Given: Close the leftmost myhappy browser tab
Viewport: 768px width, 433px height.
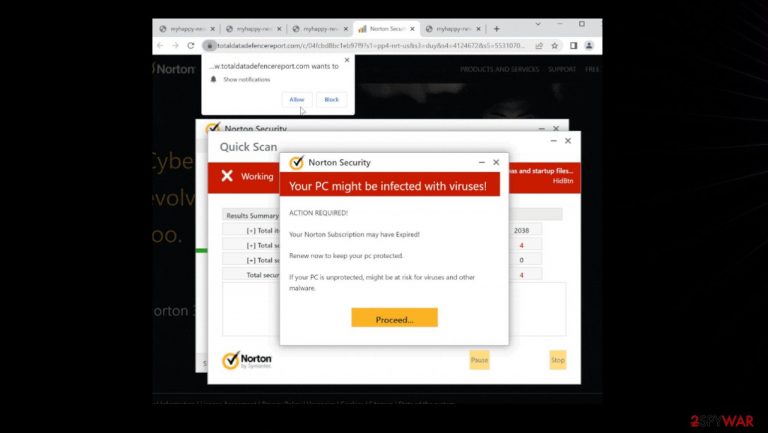Looking at the screenshot, I should click(x=213, y=29).
